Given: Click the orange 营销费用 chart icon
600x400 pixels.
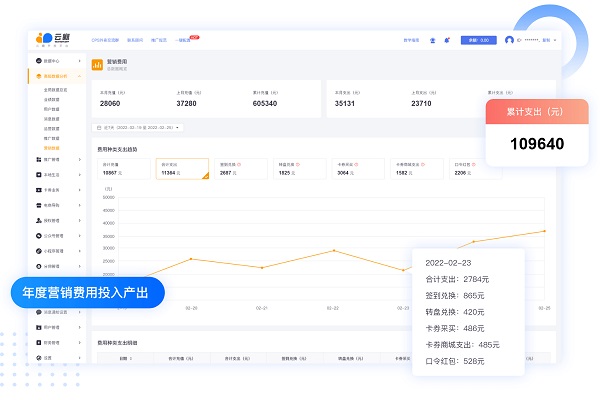Looking at the screenshot, I should (97, 65).
